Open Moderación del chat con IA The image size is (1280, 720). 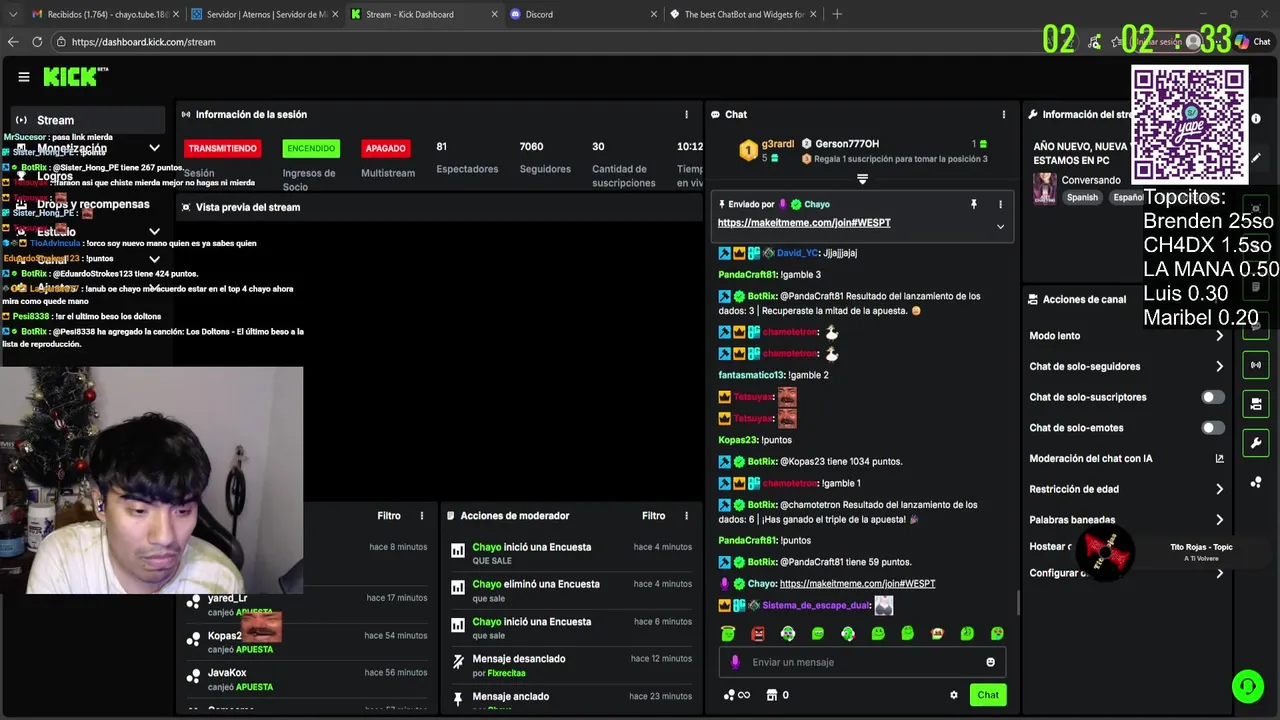pos(1126,459)
